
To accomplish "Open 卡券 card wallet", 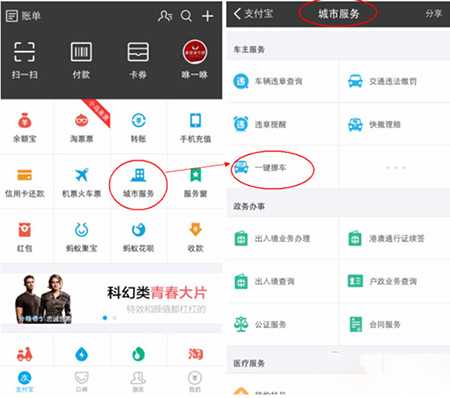I will [x=138, y=60].
